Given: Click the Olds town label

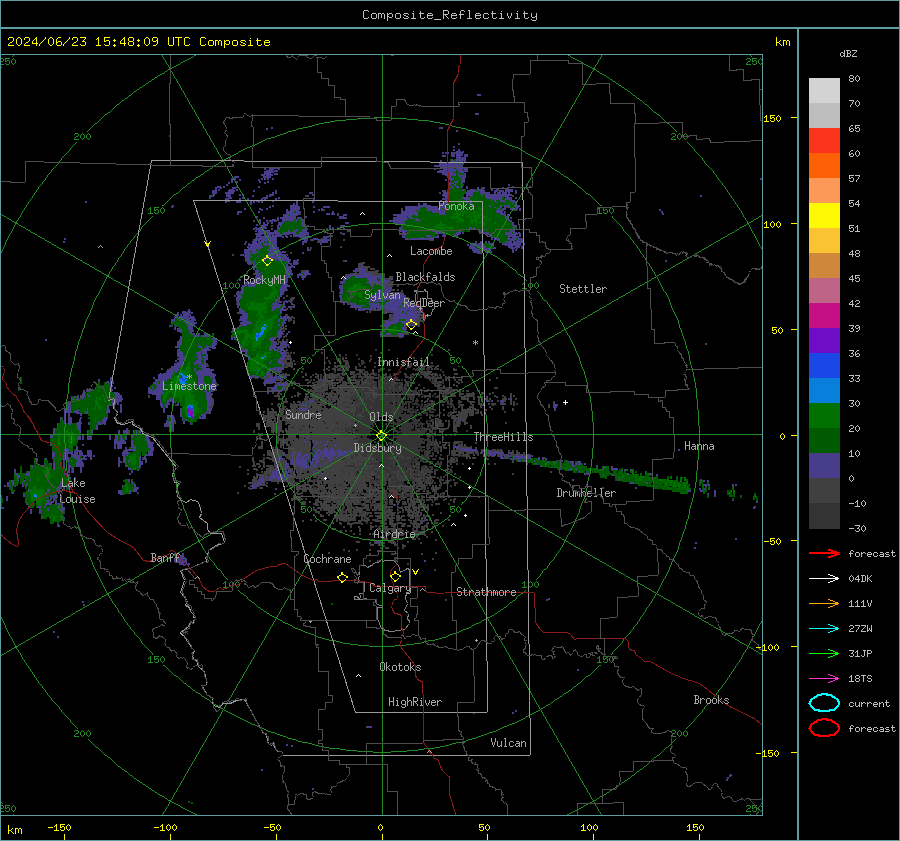Looking at the screenshot, I should pyautogui.click(x=381, y=417).
